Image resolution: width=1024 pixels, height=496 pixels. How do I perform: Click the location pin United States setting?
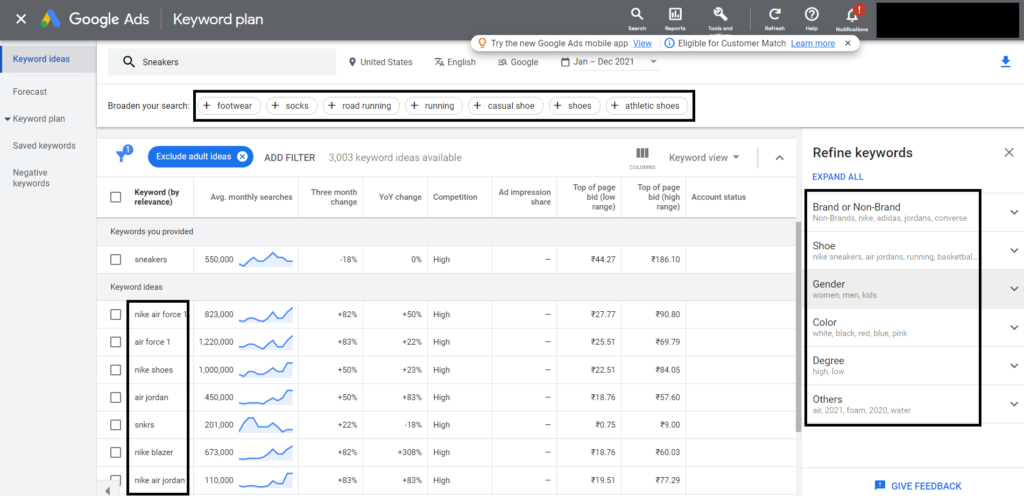point(381,62)
